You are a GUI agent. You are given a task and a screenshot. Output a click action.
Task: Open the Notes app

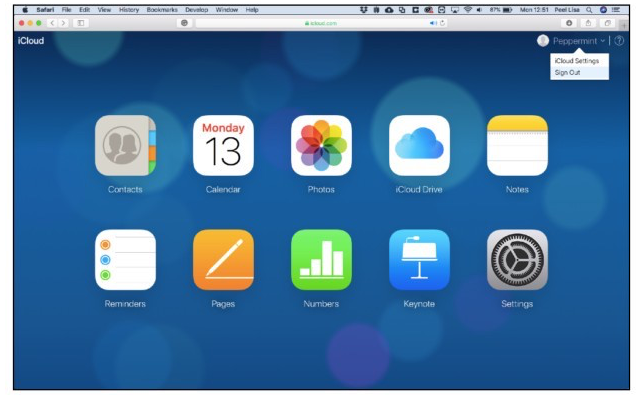pos(517,145)
